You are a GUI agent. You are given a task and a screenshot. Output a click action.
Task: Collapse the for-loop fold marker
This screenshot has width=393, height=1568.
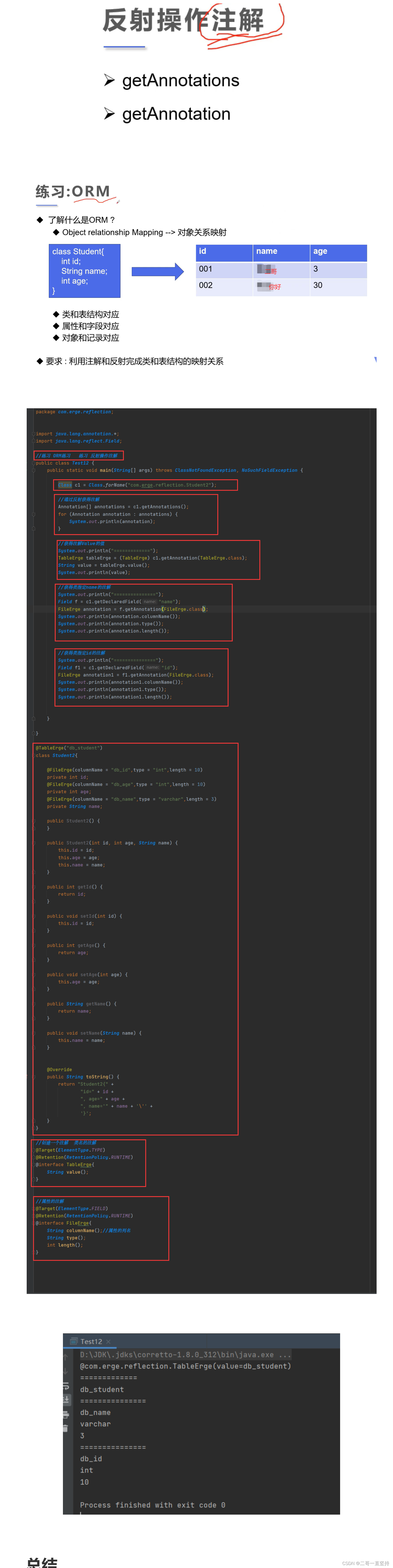pos(34,514)
